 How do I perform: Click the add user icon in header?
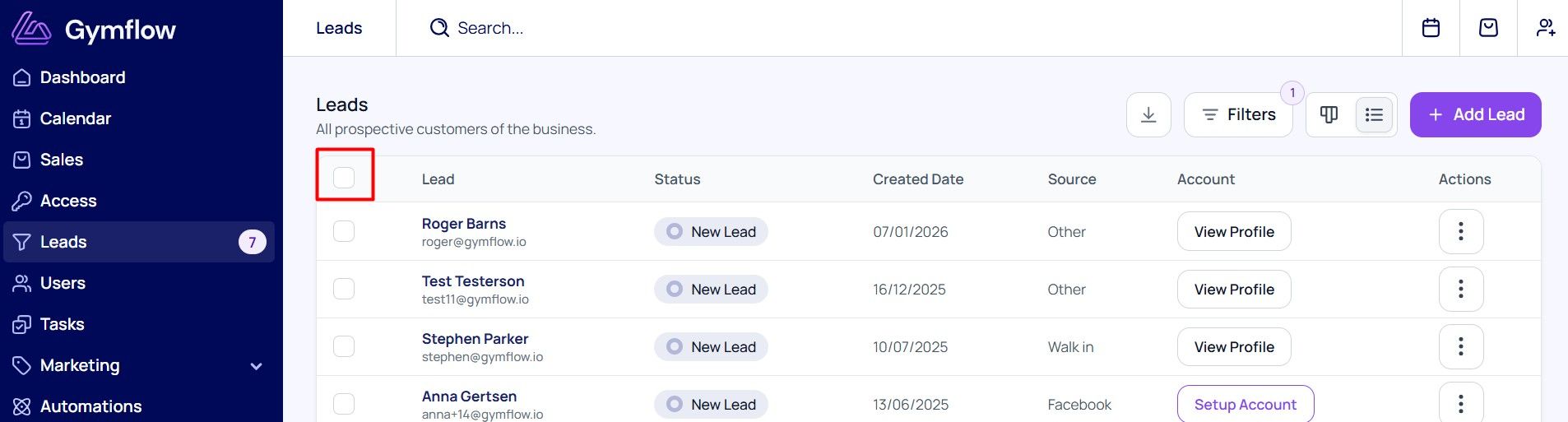1545,28
